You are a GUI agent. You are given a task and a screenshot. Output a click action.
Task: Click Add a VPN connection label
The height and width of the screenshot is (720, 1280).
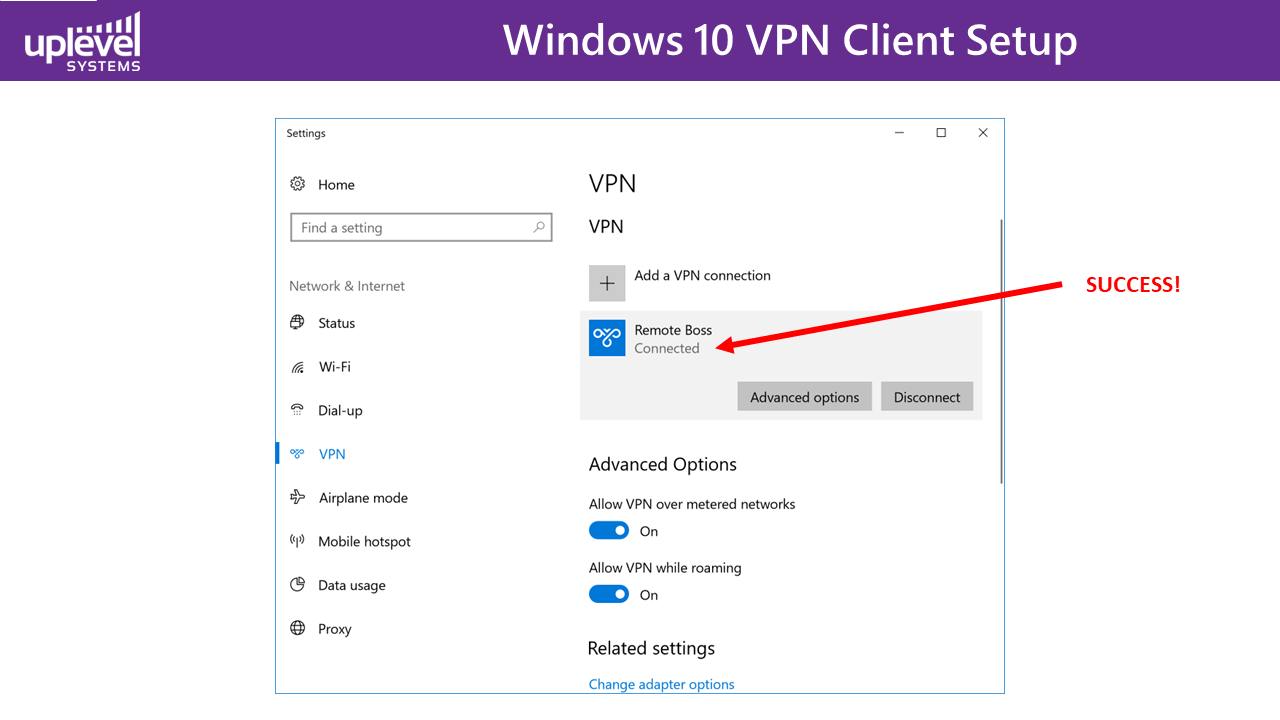click(x=702, y=275)
